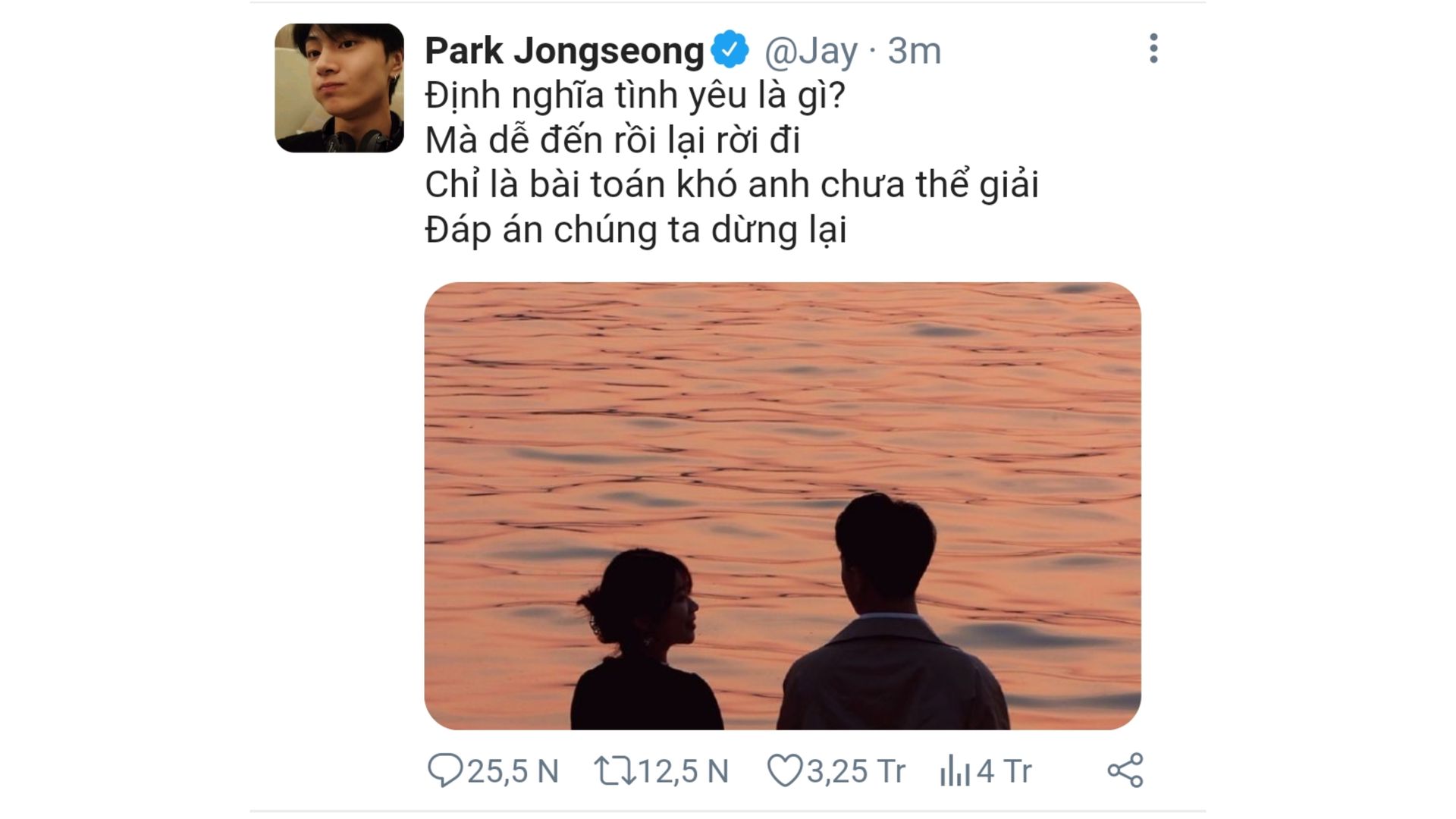Click the line "Định nghĩa tình yêu là gì?"
This screenshot has width=1456, height=819.
coord(635,96)
